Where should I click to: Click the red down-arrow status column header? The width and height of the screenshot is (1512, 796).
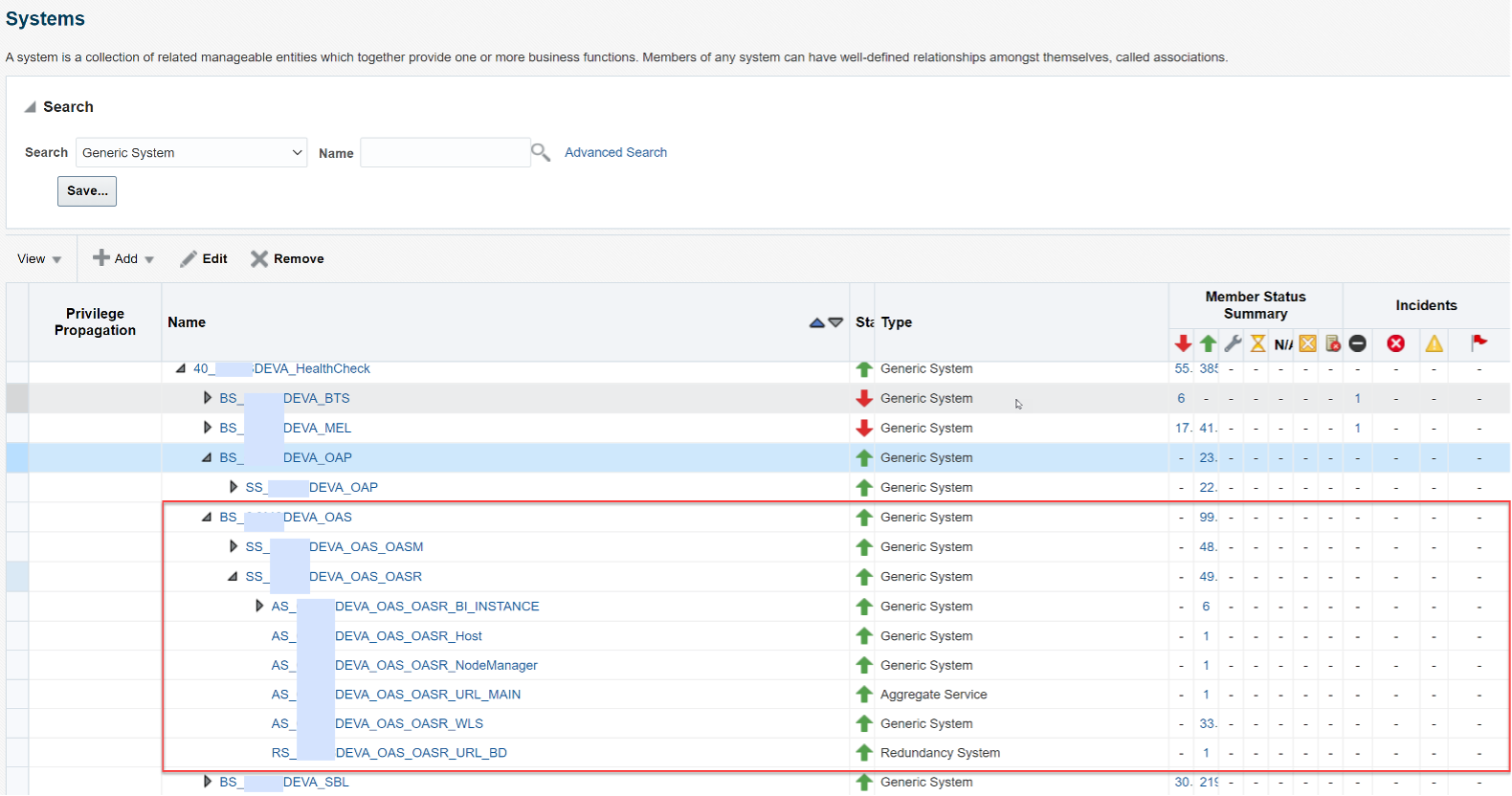pos(1183,343)
